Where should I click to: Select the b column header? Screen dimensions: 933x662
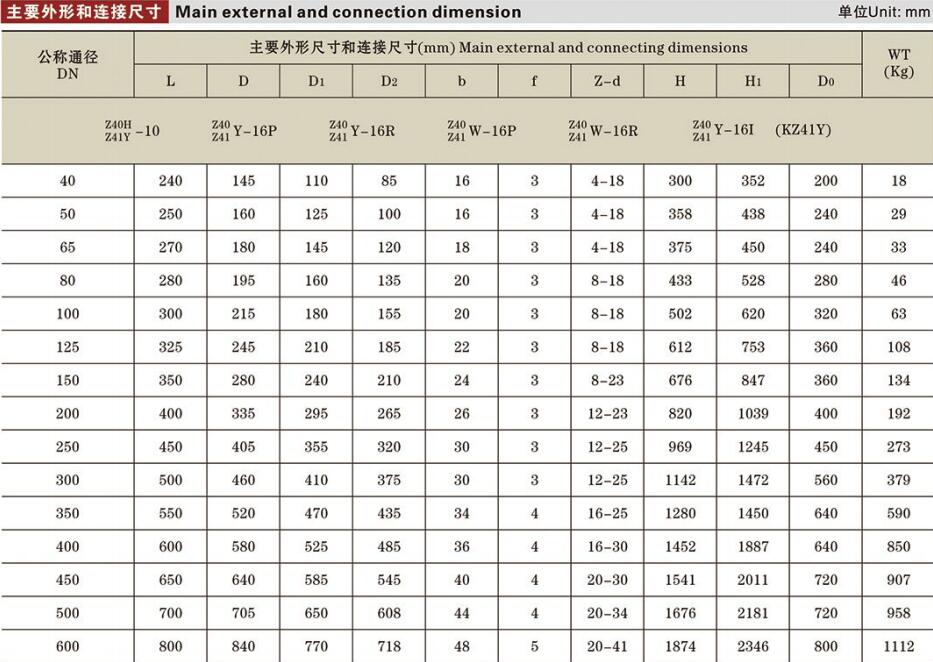pyautogui.click(x=460, y=81)
